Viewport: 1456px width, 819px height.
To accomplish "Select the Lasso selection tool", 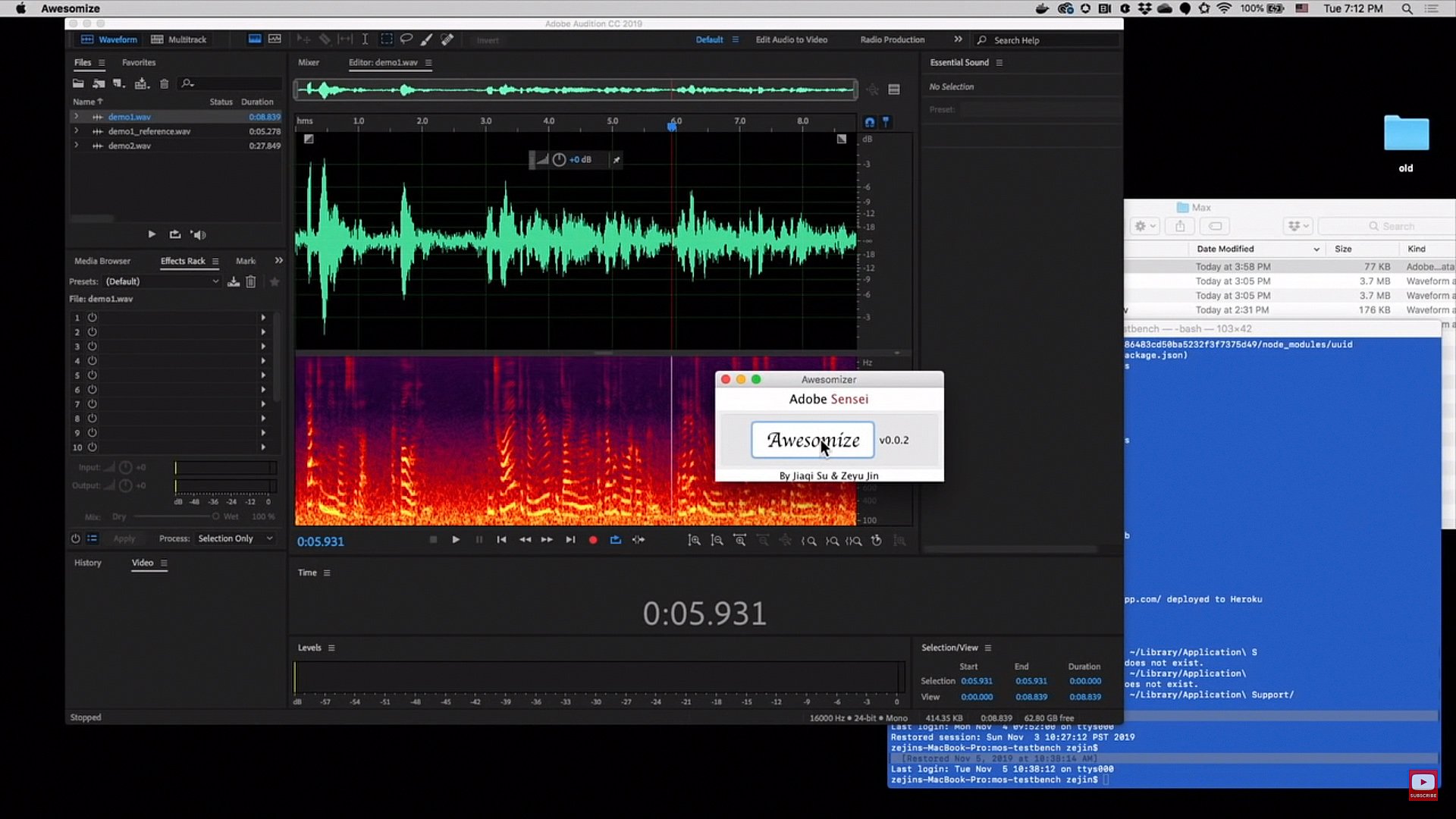I will coord(406,39).
